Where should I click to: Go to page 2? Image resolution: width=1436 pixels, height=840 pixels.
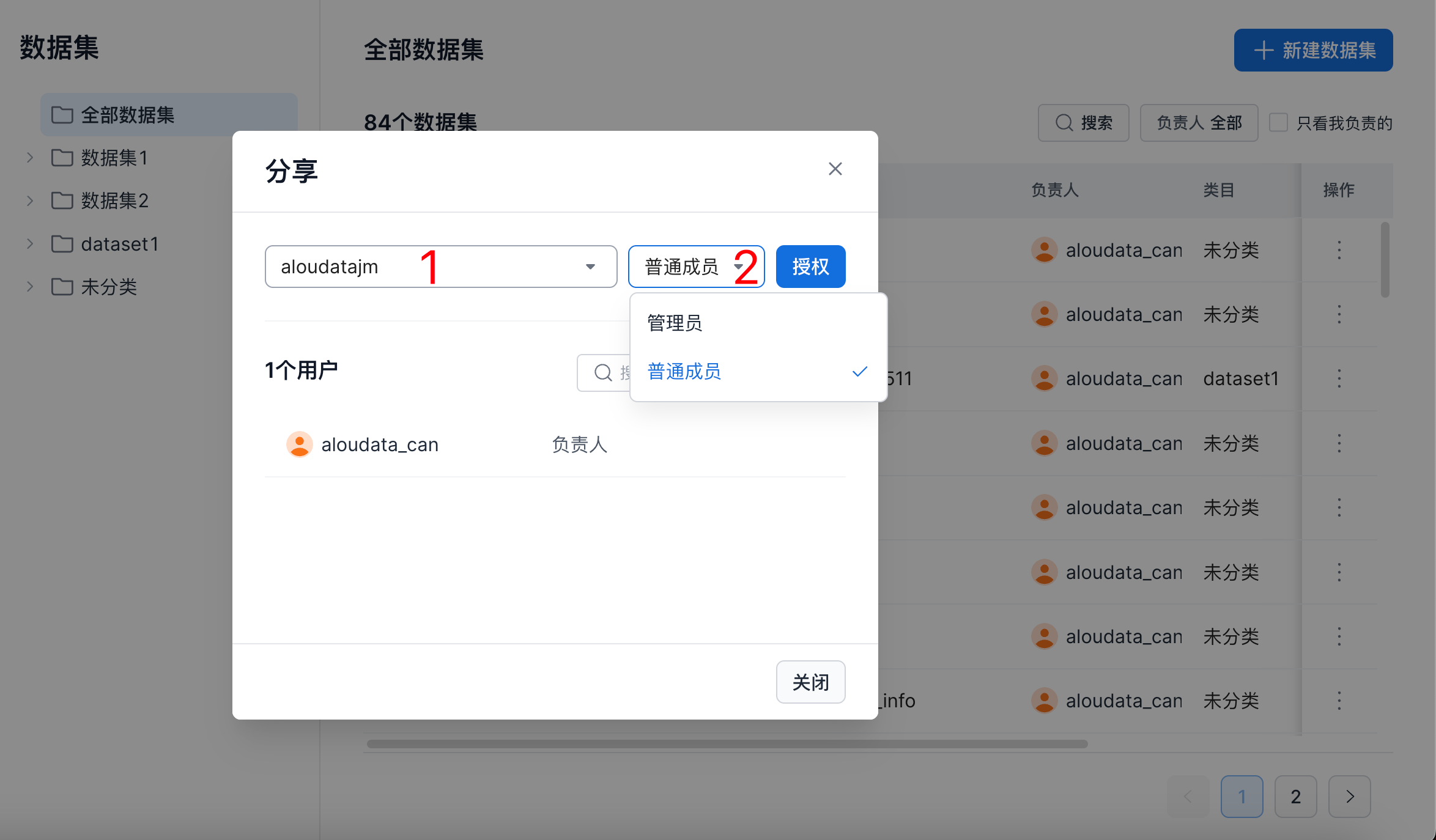coord(1295,796)
